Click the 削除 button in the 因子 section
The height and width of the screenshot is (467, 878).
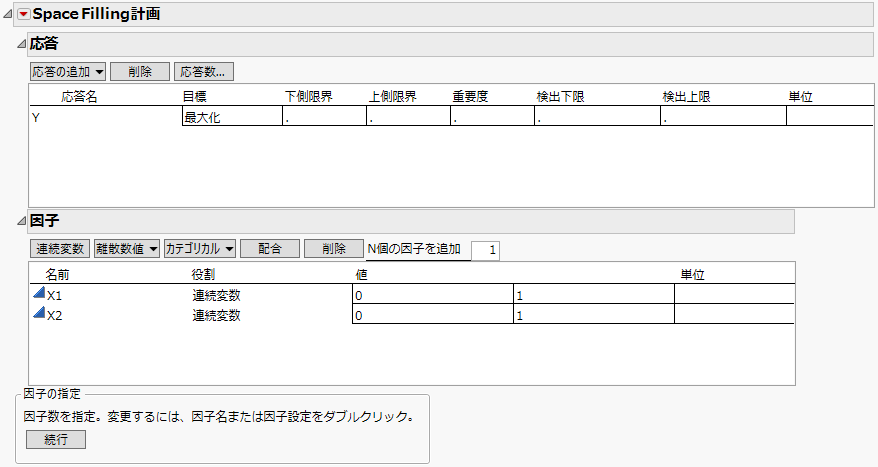tap(334, 249)
